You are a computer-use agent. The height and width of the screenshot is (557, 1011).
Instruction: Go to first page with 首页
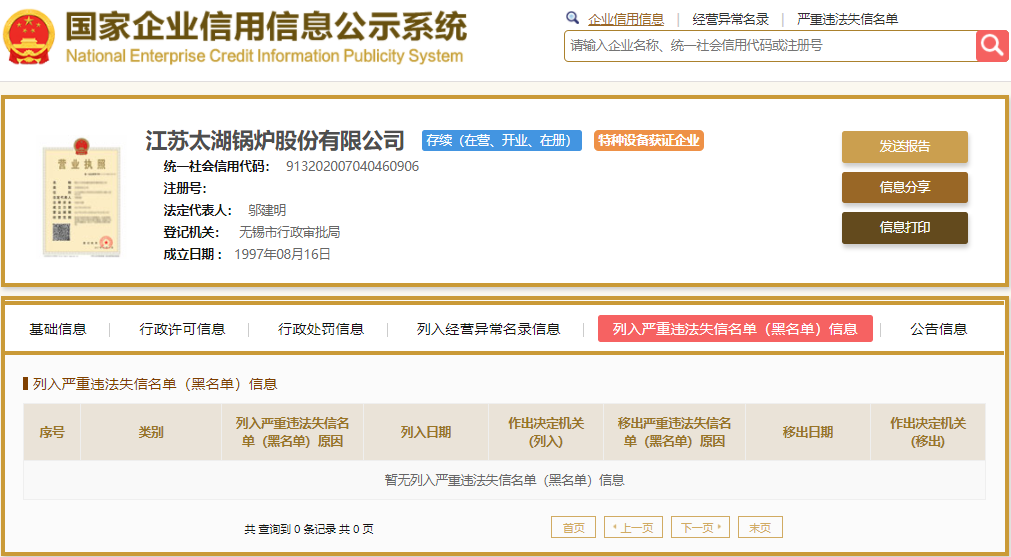pyautogui.click(x=573, y=527)
